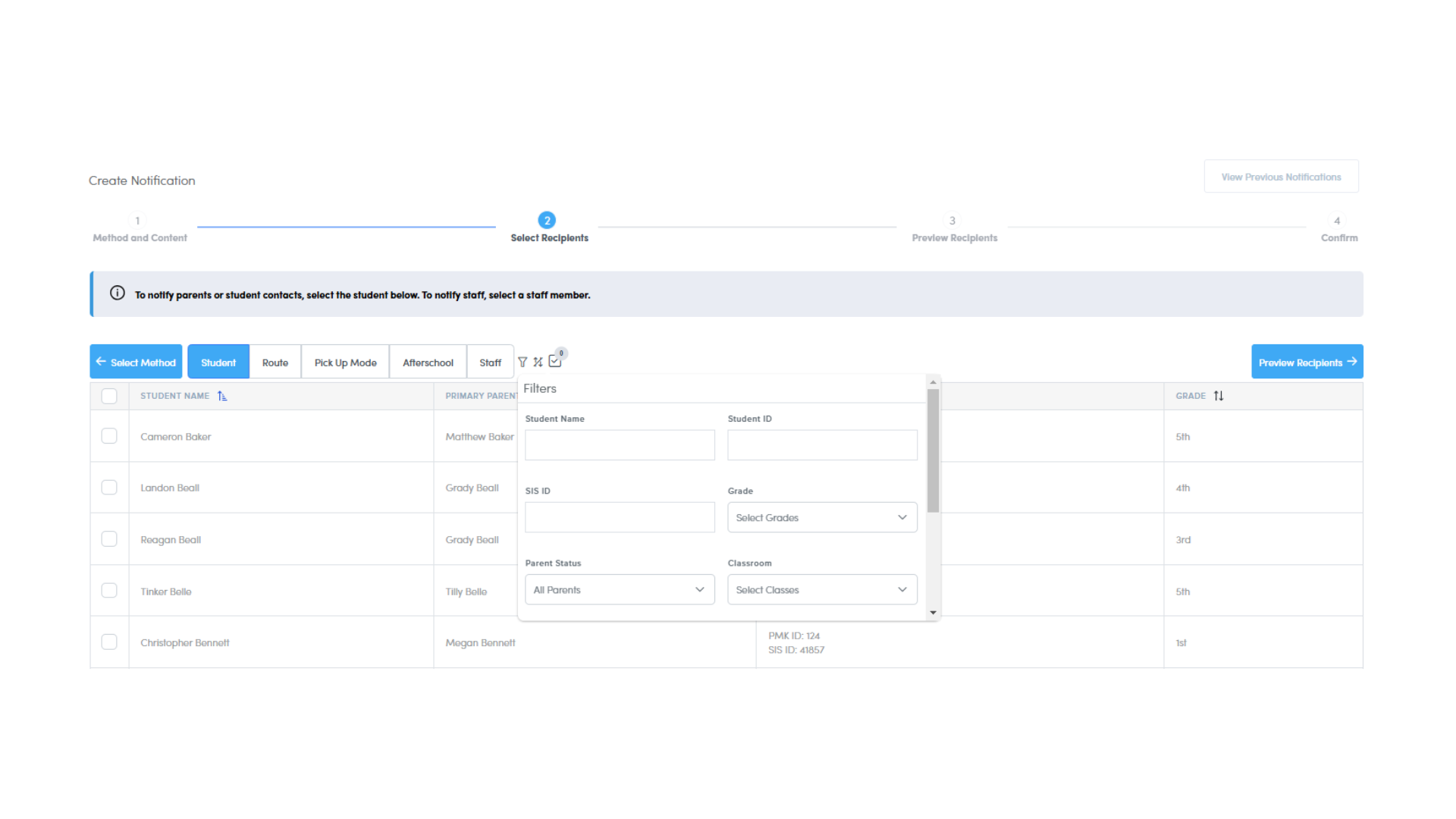The height and width of the screenshot is (819, 1456).
Task: Click the student name Christopher Bennett
Action: (x=185, y=642)
